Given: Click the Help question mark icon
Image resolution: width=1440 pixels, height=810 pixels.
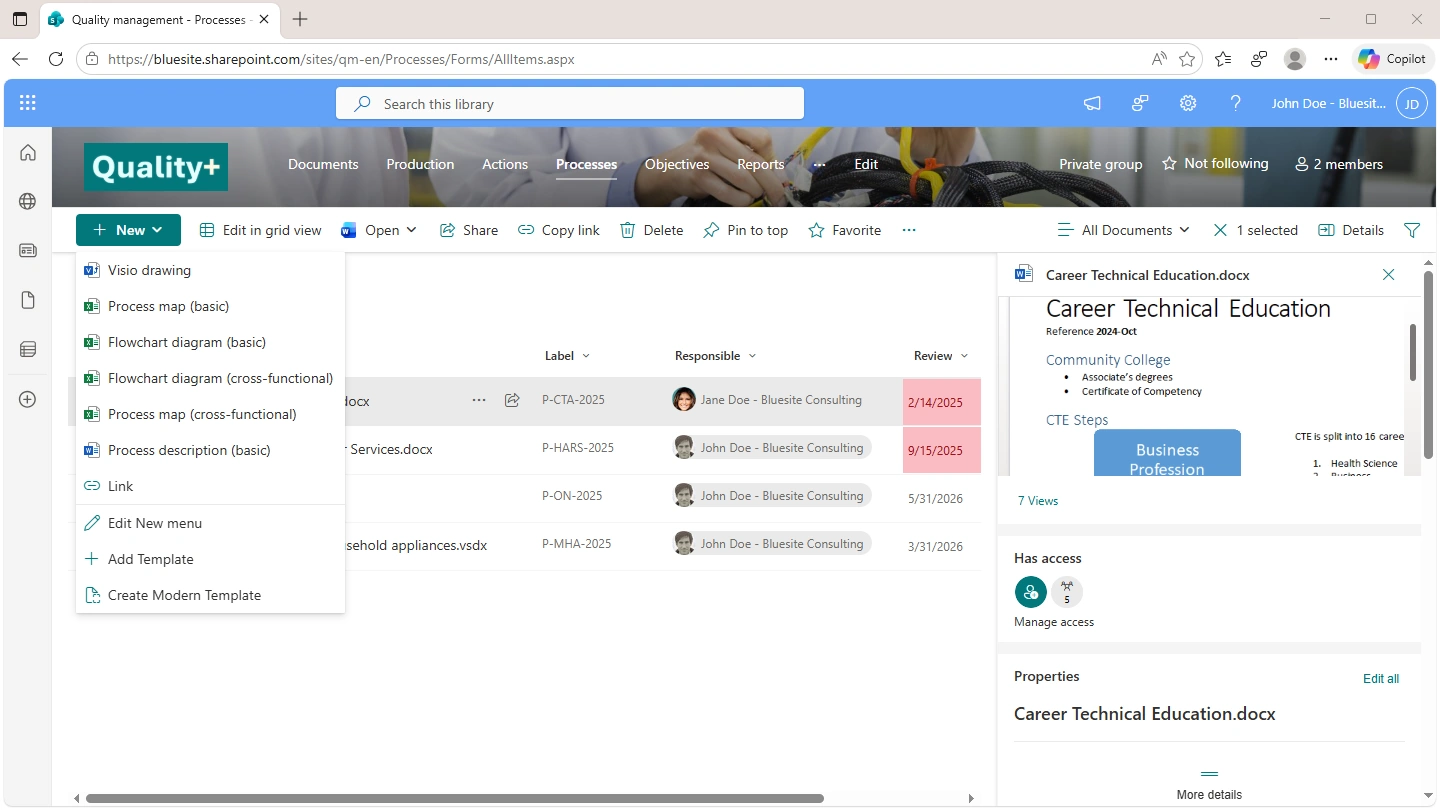Looking at the screenshot, I should [1235, 103].
